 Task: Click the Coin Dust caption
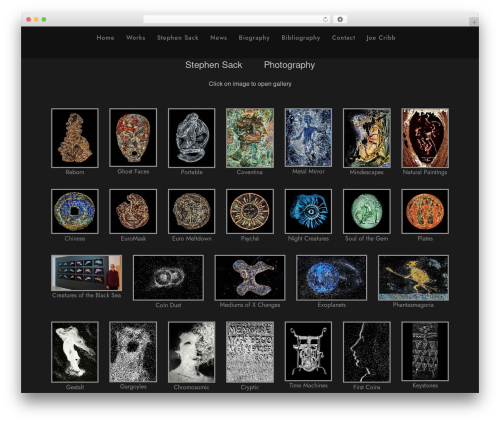coord(168,305)
